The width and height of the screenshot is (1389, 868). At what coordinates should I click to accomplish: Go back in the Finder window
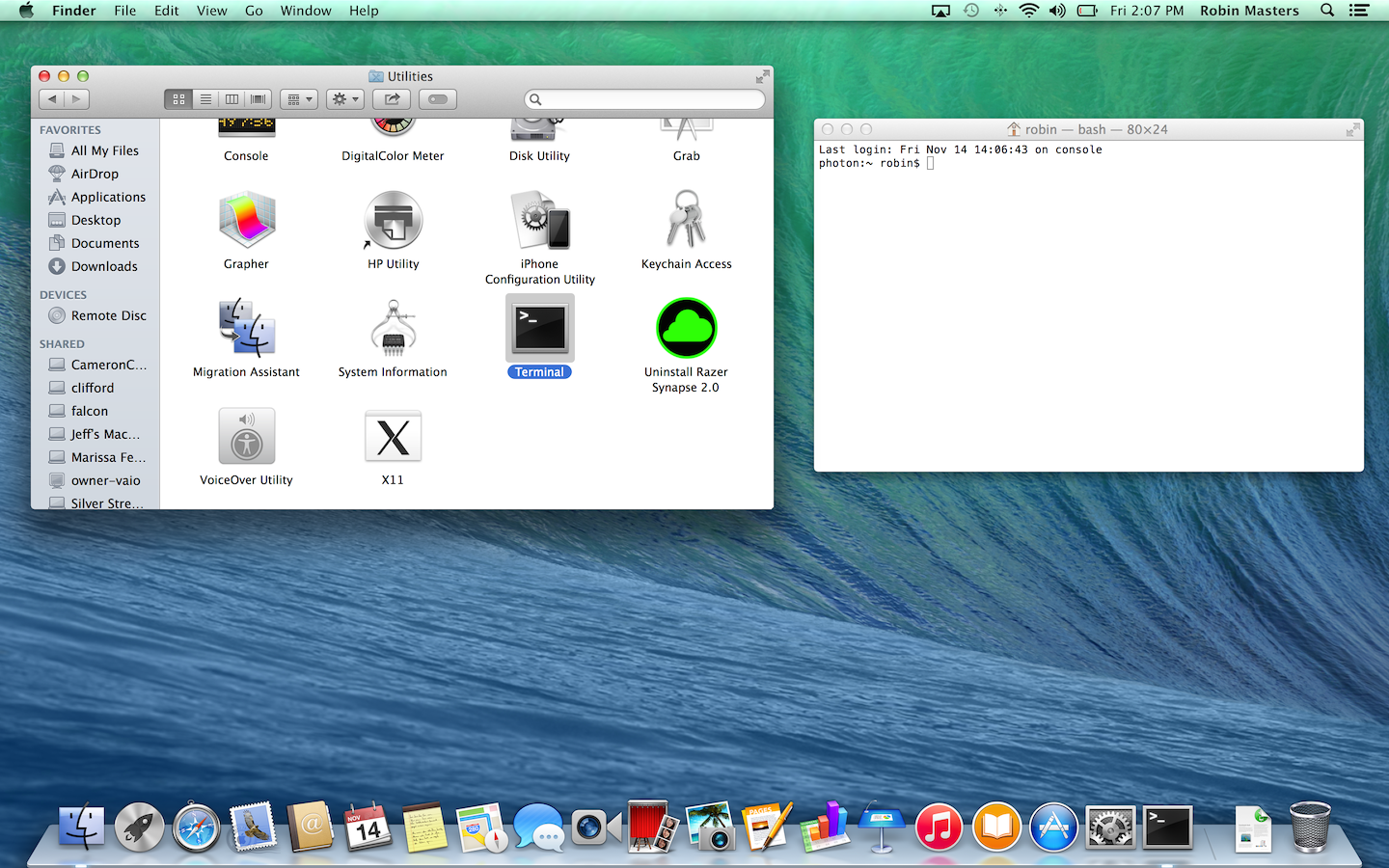click(52, 99)
